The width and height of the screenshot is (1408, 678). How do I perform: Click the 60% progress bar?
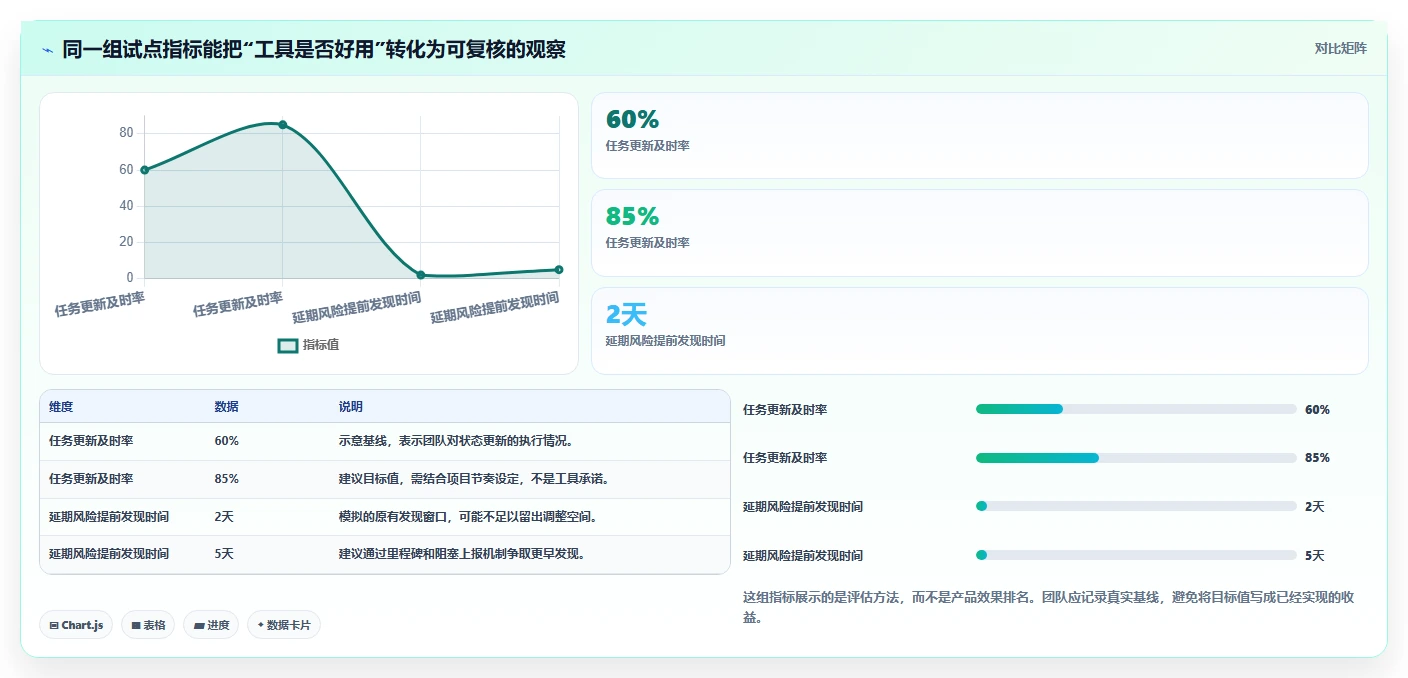1136,409
